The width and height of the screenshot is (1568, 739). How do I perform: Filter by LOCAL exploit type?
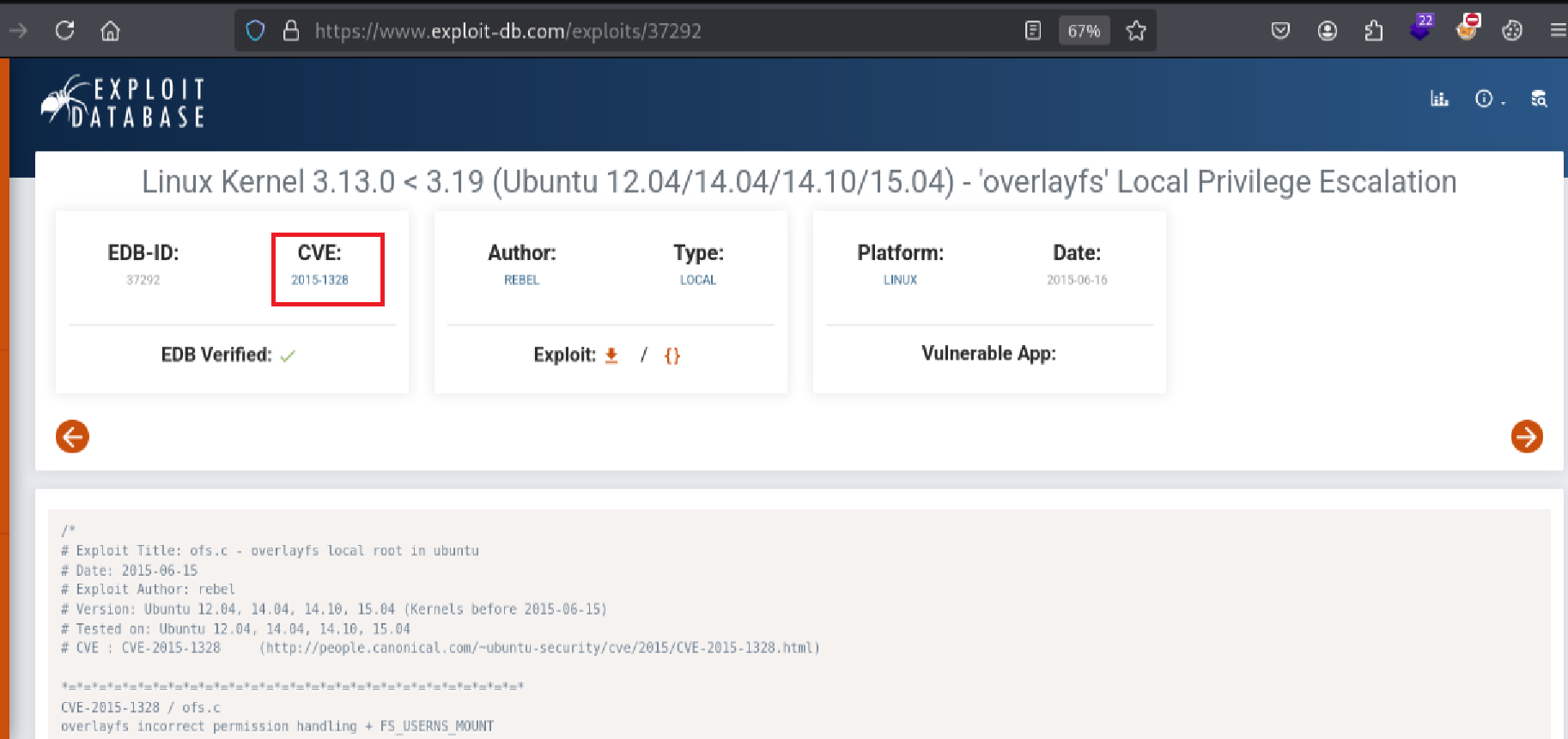click(697, 280)
